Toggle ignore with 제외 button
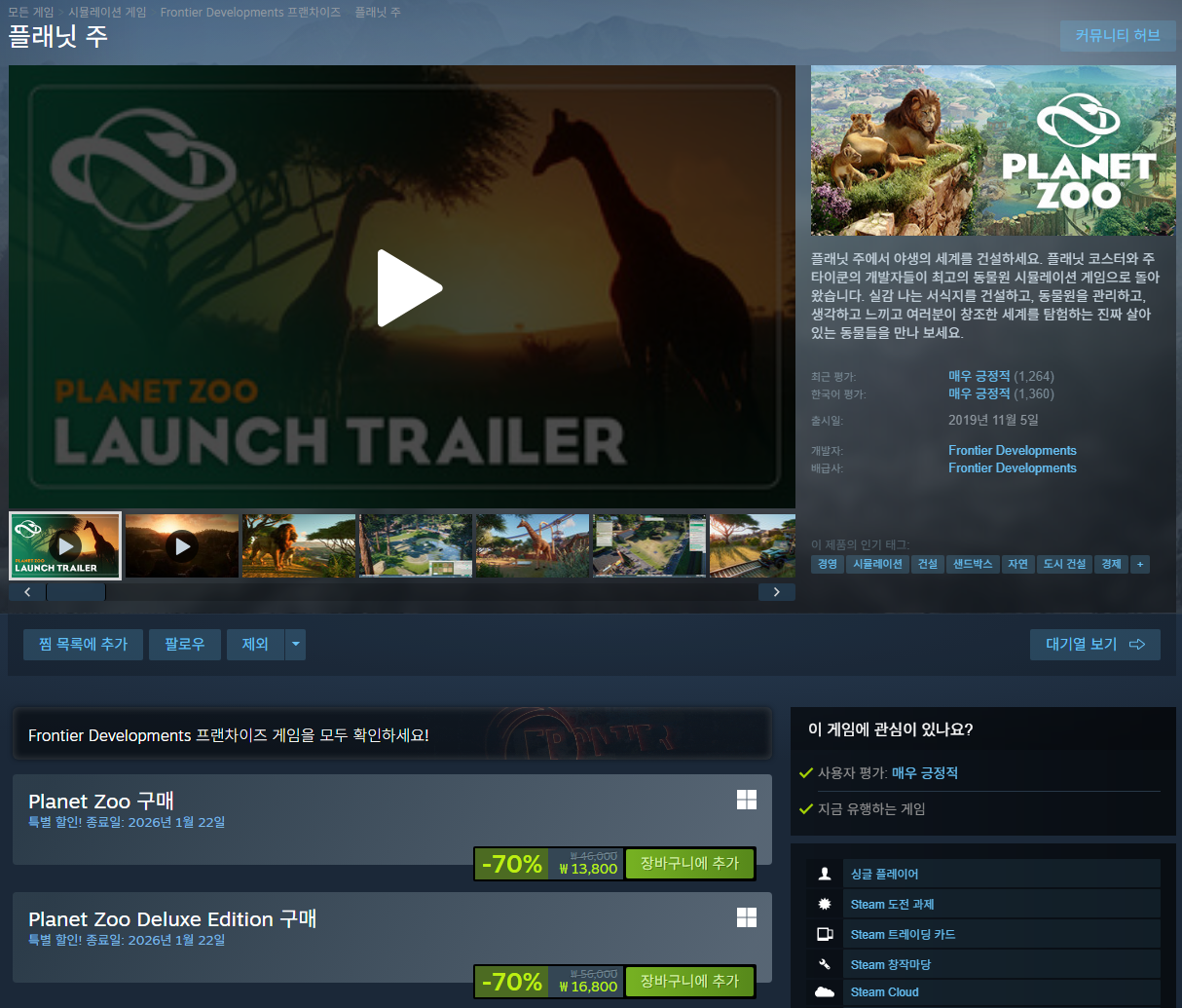1182x1008 pixels. (x=255, y=645)
